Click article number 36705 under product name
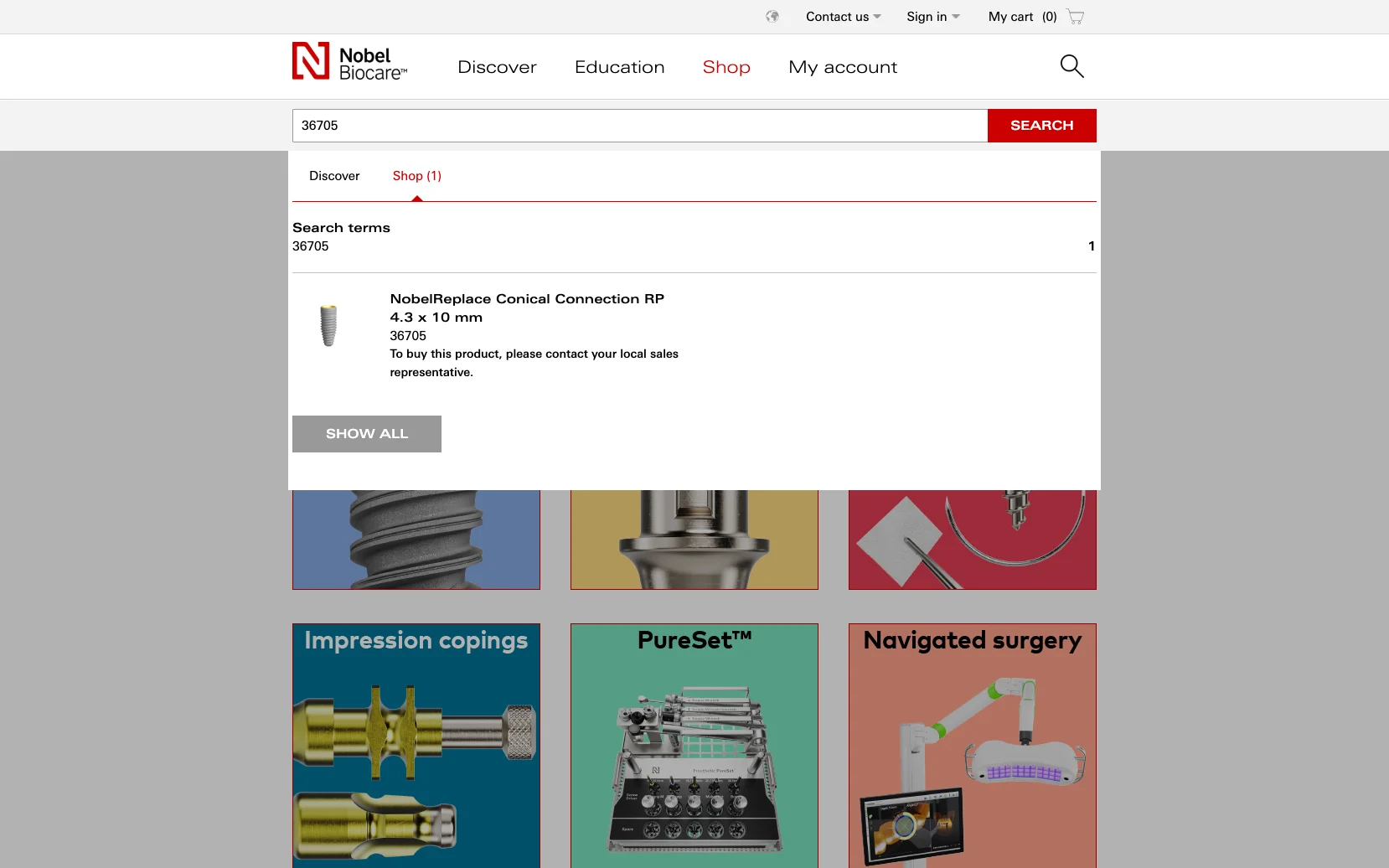The width and height of the screenshot is (1389, 868). 408,336
